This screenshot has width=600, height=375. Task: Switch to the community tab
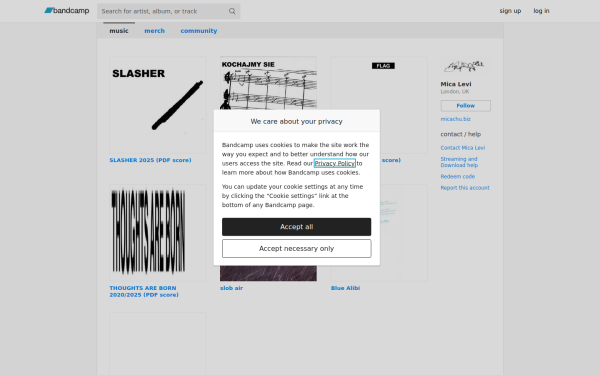click(x=199, y=31)
